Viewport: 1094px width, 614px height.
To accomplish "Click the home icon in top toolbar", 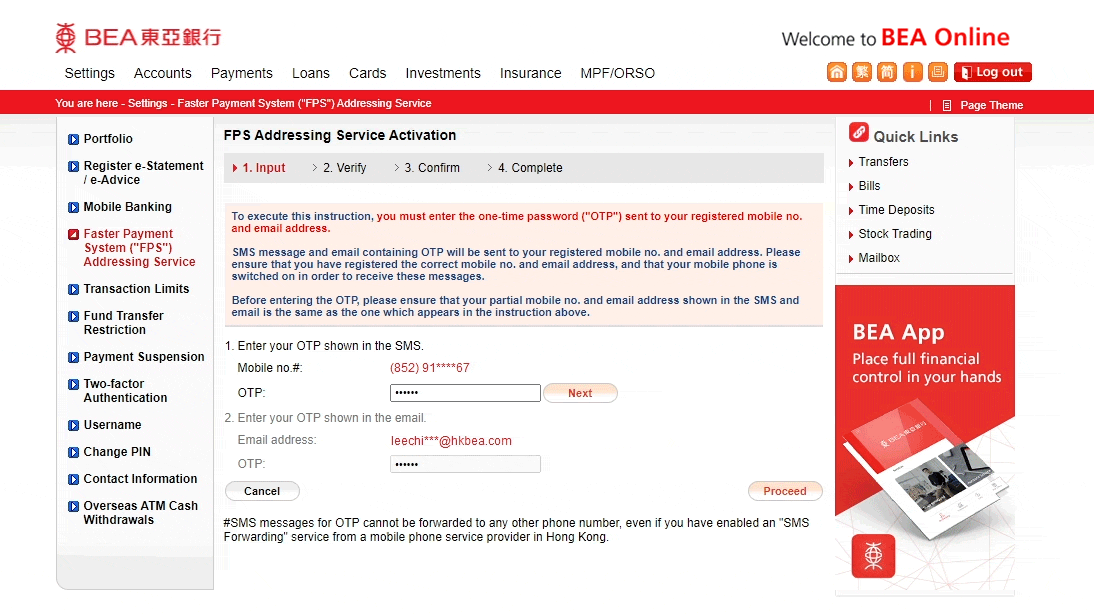I will tap(837, 72).
